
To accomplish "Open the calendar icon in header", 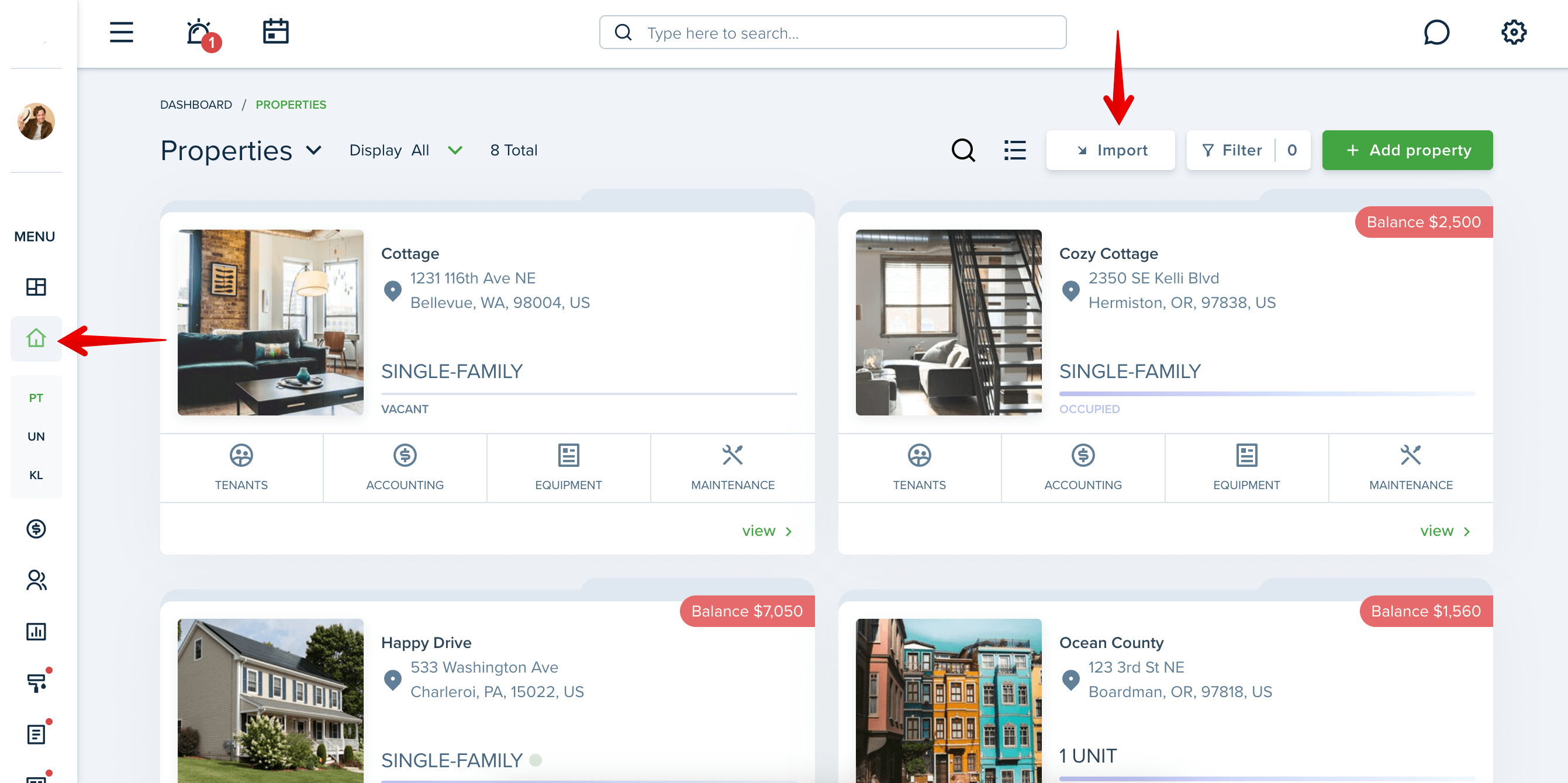I will [x=275, y=32].
